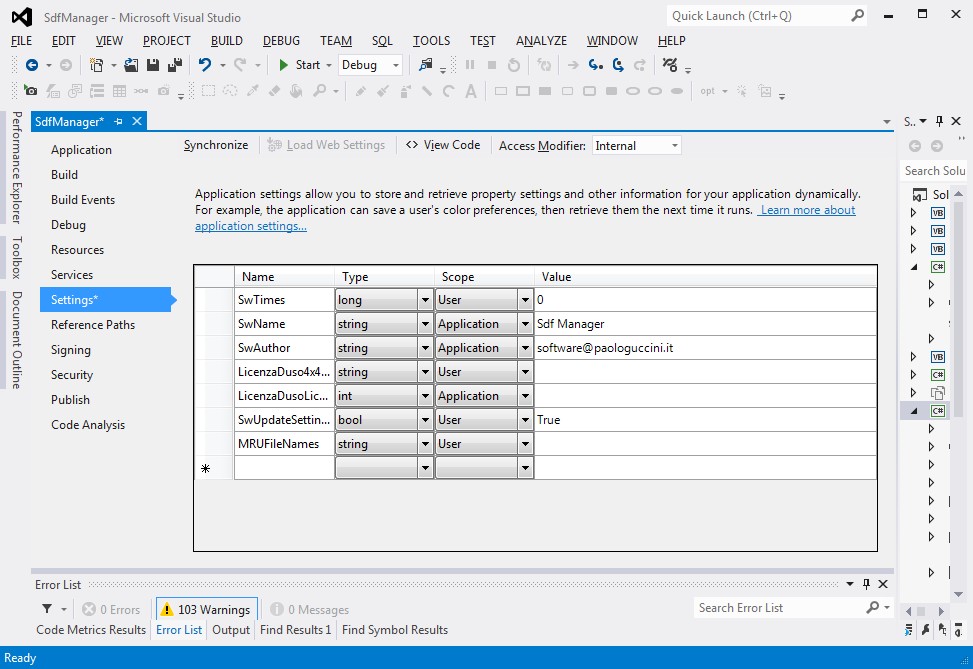Toggle the 0 Errors filter button
The height and width of the screenshot is (669, 973).
pyautogui.click(x=111, y=609)
